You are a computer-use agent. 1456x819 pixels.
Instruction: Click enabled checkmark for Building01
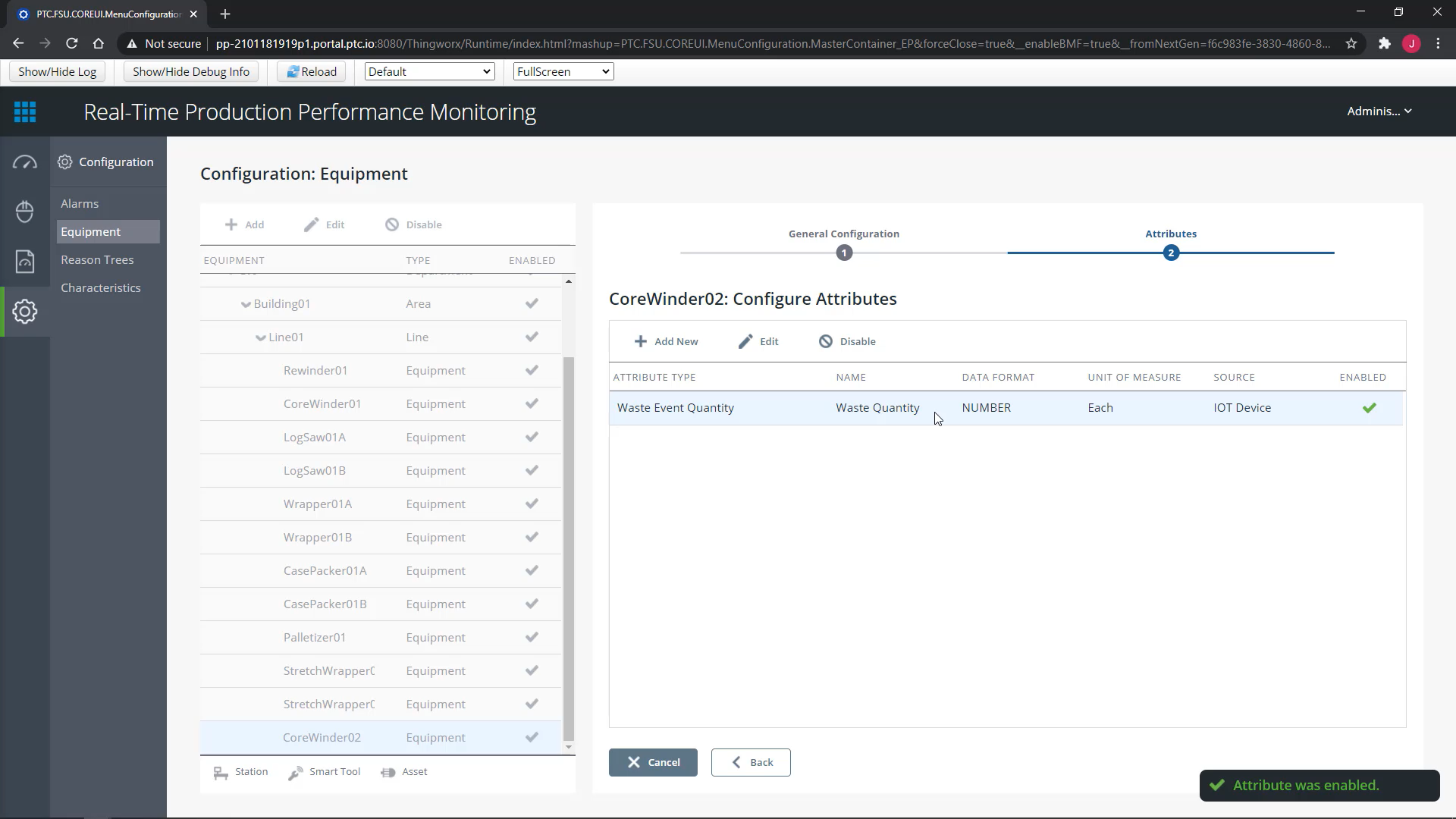tap(532, 303)
